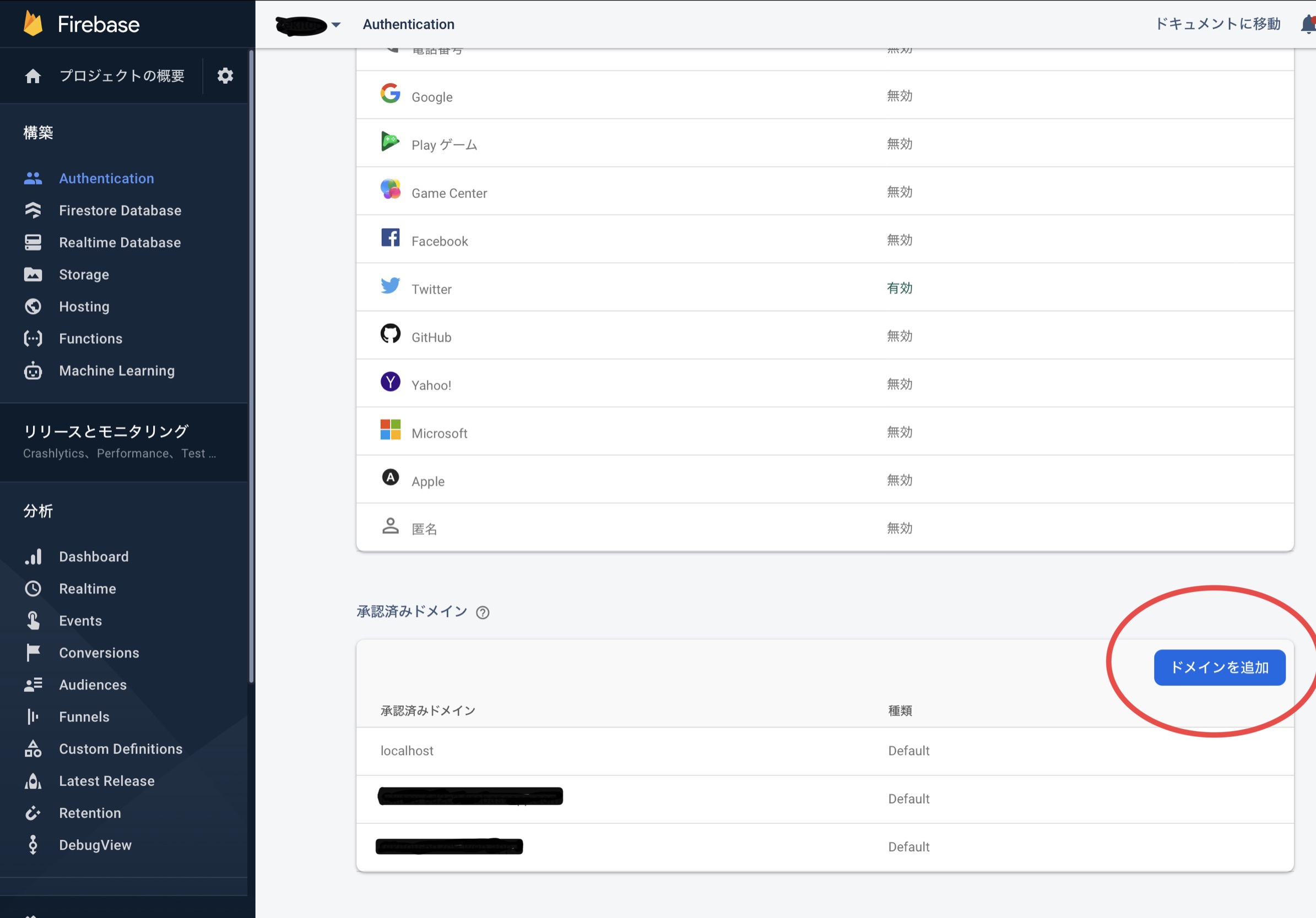The height and width of the screenshot is (918, 1316).
Task: Click the Retention magnet icon
Action: click(x=33, y=813)
